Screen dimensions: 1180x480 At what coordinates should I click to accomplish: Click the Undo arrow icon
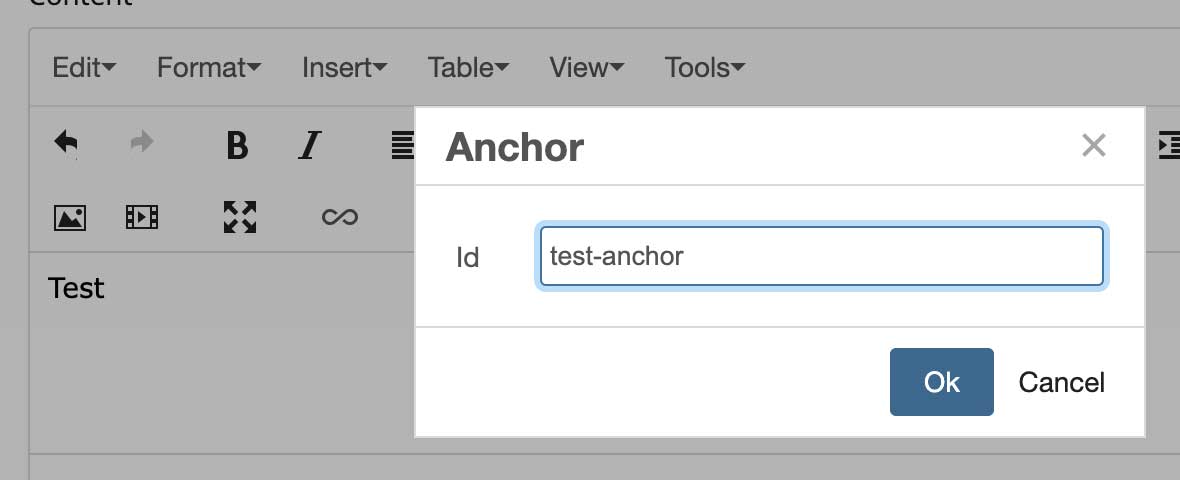pyautogui.click(x=67, y=145)
